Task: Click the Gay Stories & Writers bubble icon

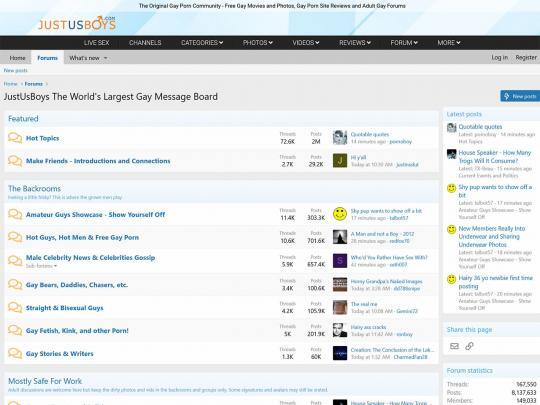Action: pyautogui.click(x=15, y=353)
